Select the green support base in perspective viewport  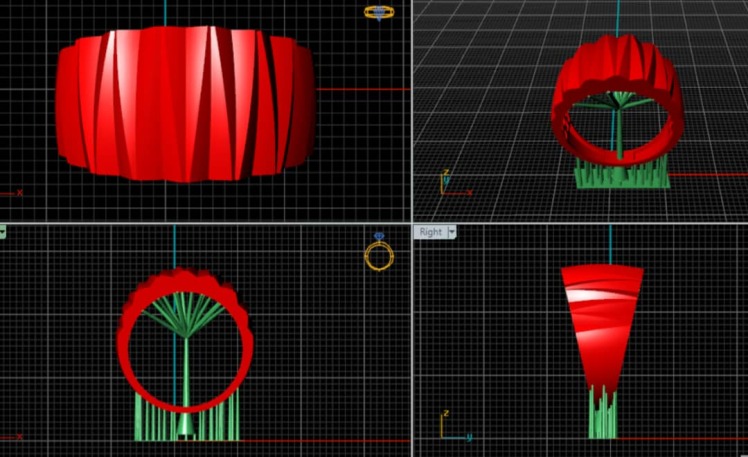[x=620, y=176]
